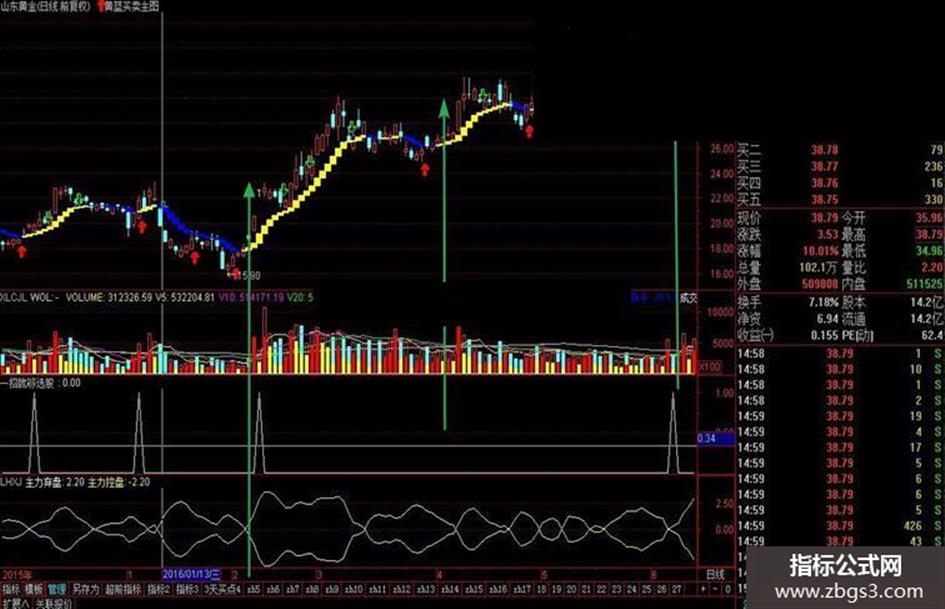Screen dimensions: 945x609
Task: Select the zb5 indicator tab
Action: (x=254, y=589)
